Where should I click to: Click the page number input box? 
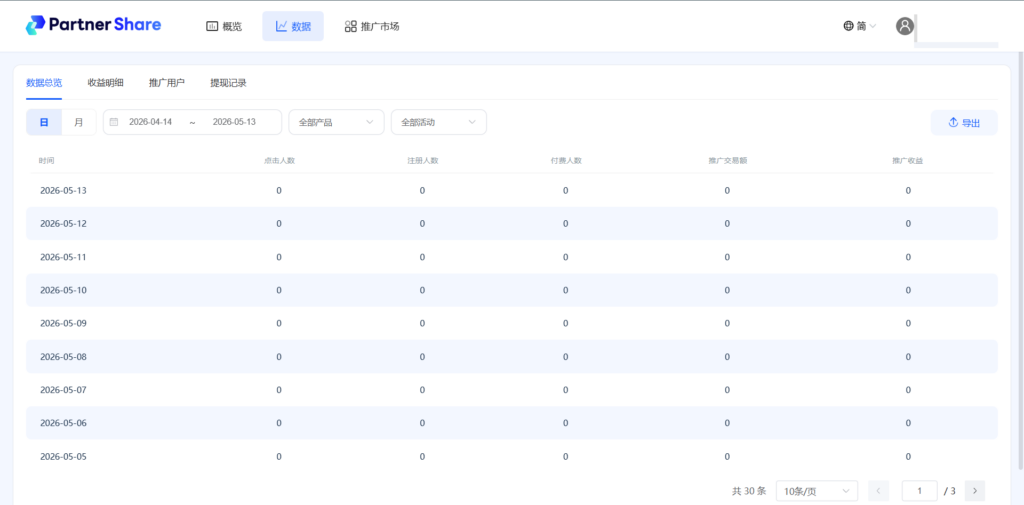click(x=920, y=491)
